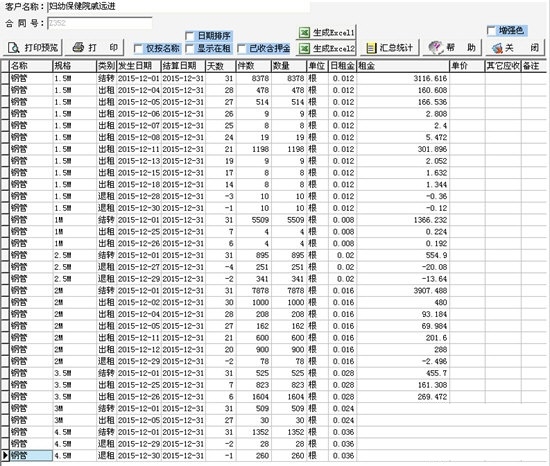Click row selector of 8378 quantity row
The width and height of the screenshot is (550, 466).
[5, 78]
